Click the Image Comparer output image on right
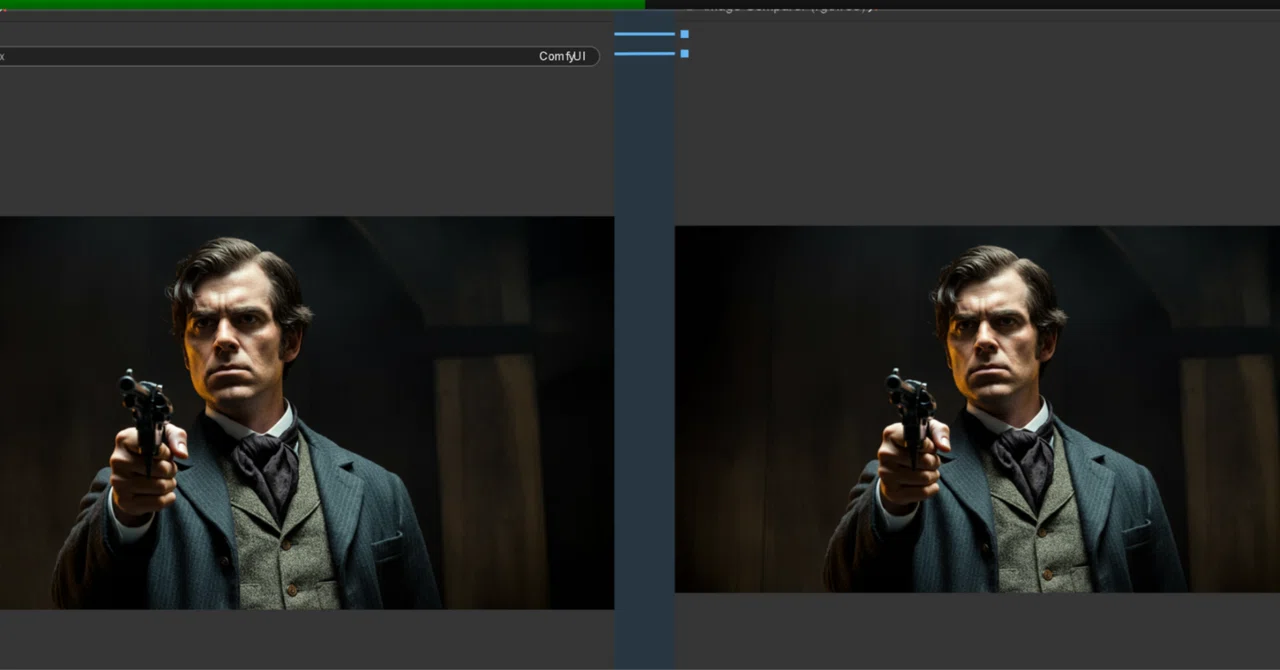Viewport: 1280px width, 670px height. tap(977, 409)
